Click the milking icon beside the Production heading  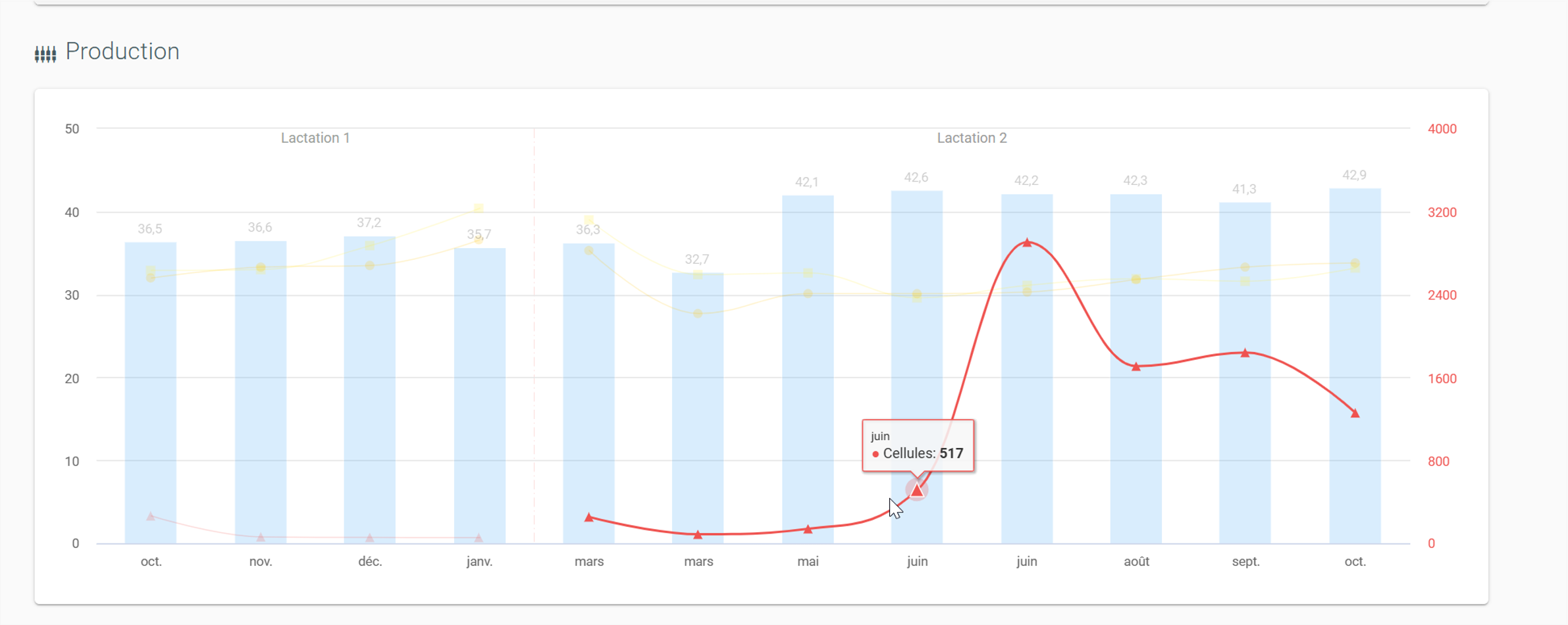(45, 53)
